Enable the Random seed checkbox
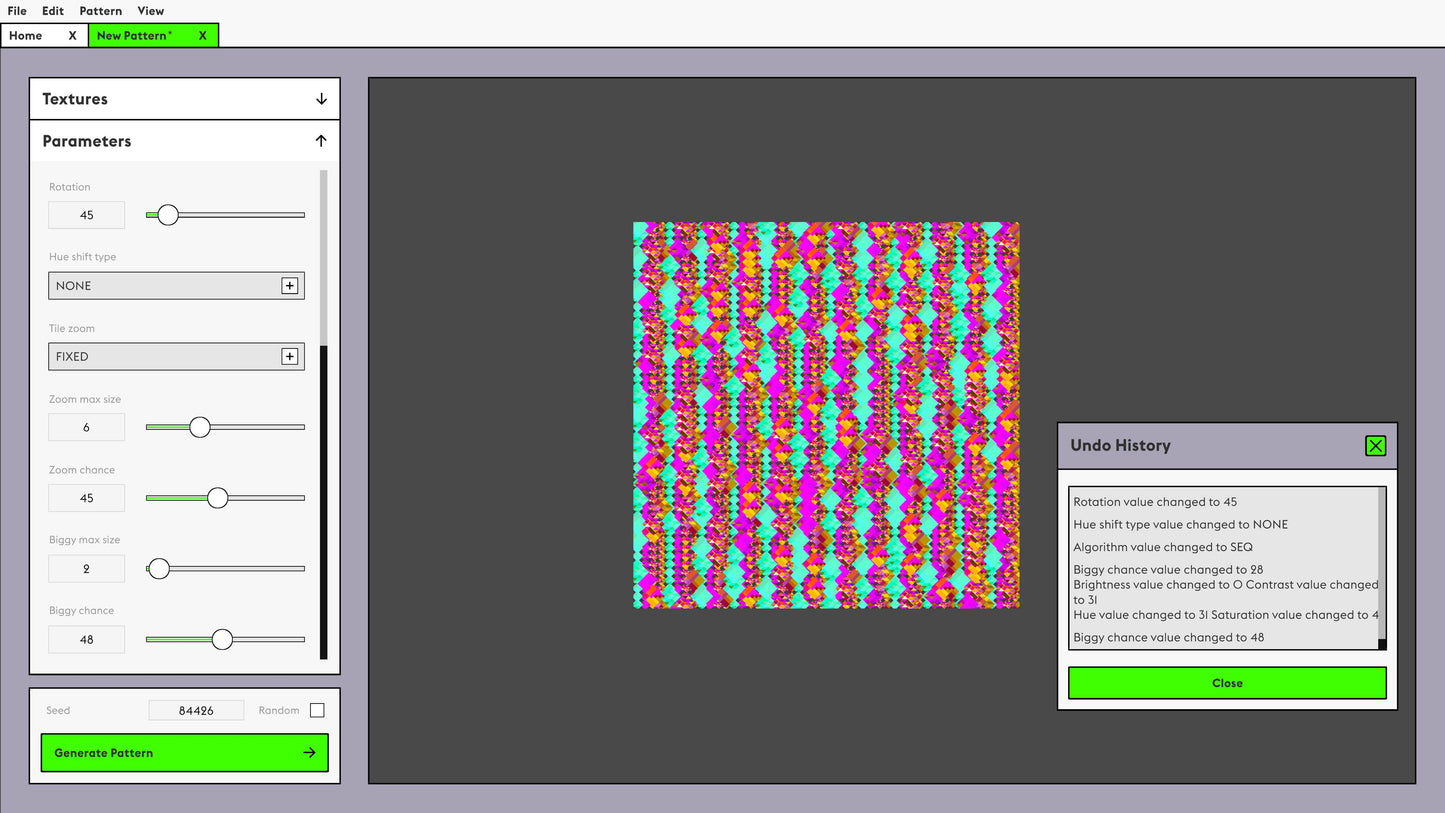 coord(317,711)
